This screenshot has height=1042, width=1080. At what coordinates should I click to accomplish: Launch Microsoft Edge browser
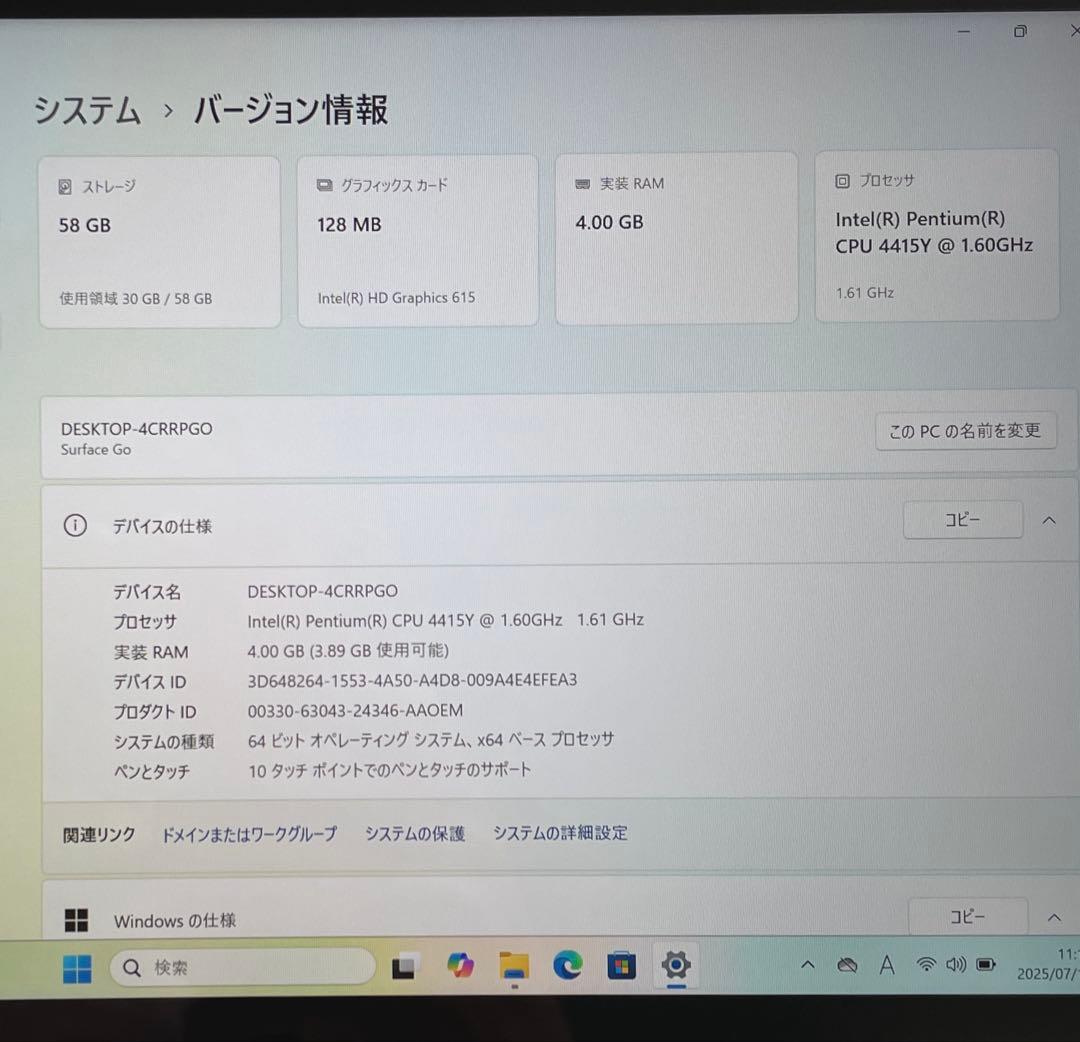tap(568, 965)
